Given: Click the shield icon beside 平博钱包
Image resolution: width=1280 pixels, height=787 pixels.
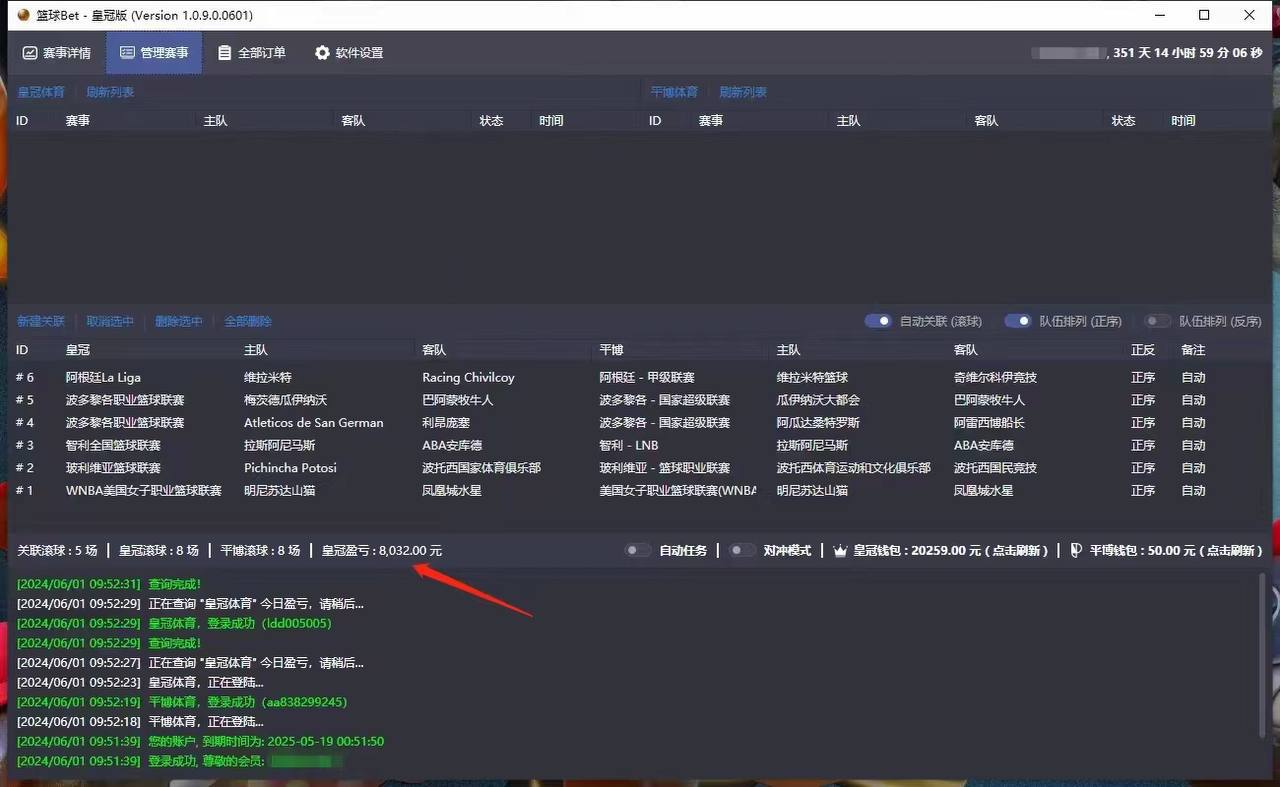Looking at the screenshot, I should point(1076,550).
